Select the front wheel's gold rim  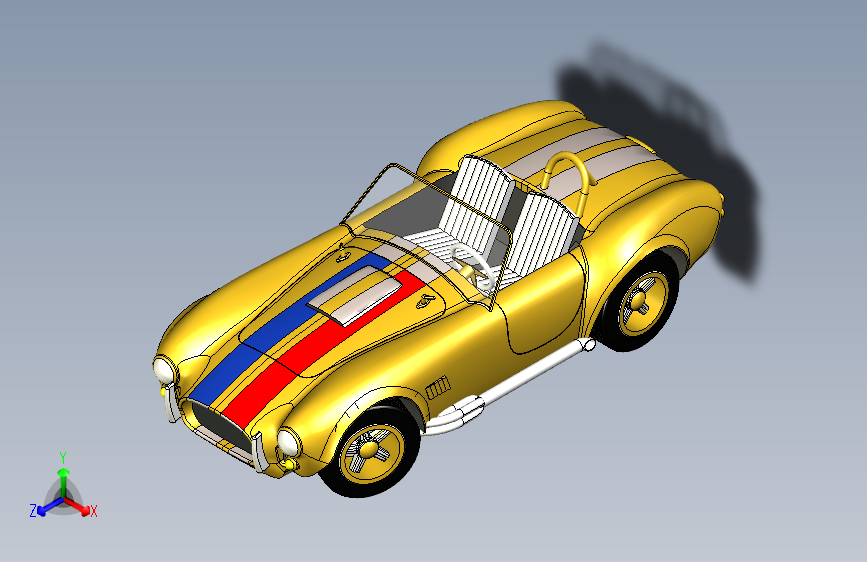tap(372, 452)
